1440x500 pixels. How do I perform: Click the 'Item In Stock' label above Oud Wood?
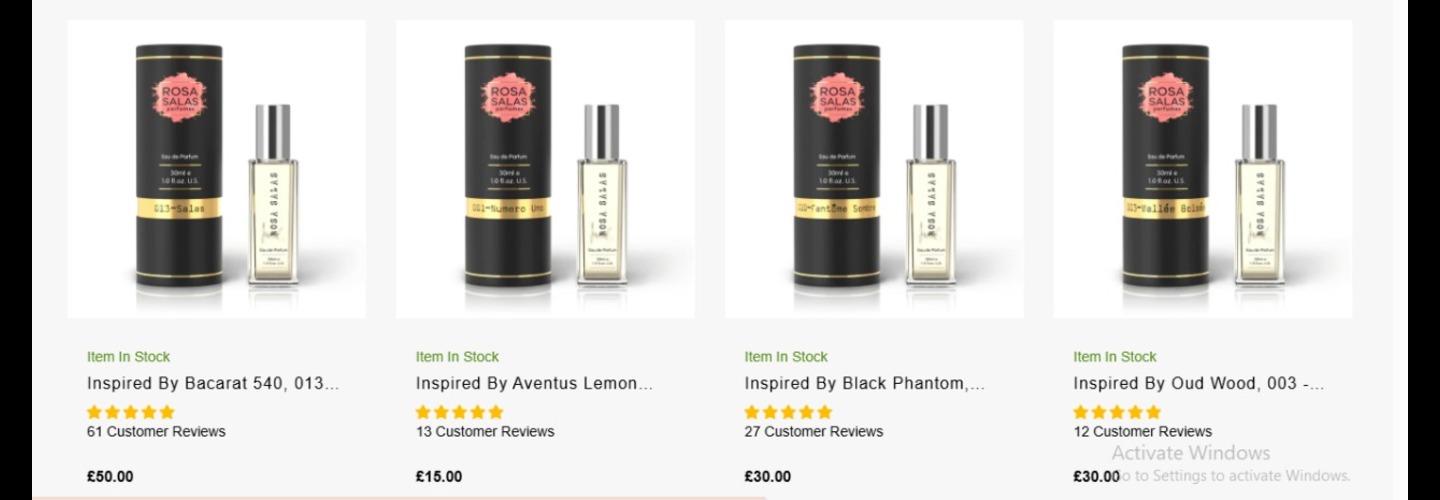click(1115, 357)
